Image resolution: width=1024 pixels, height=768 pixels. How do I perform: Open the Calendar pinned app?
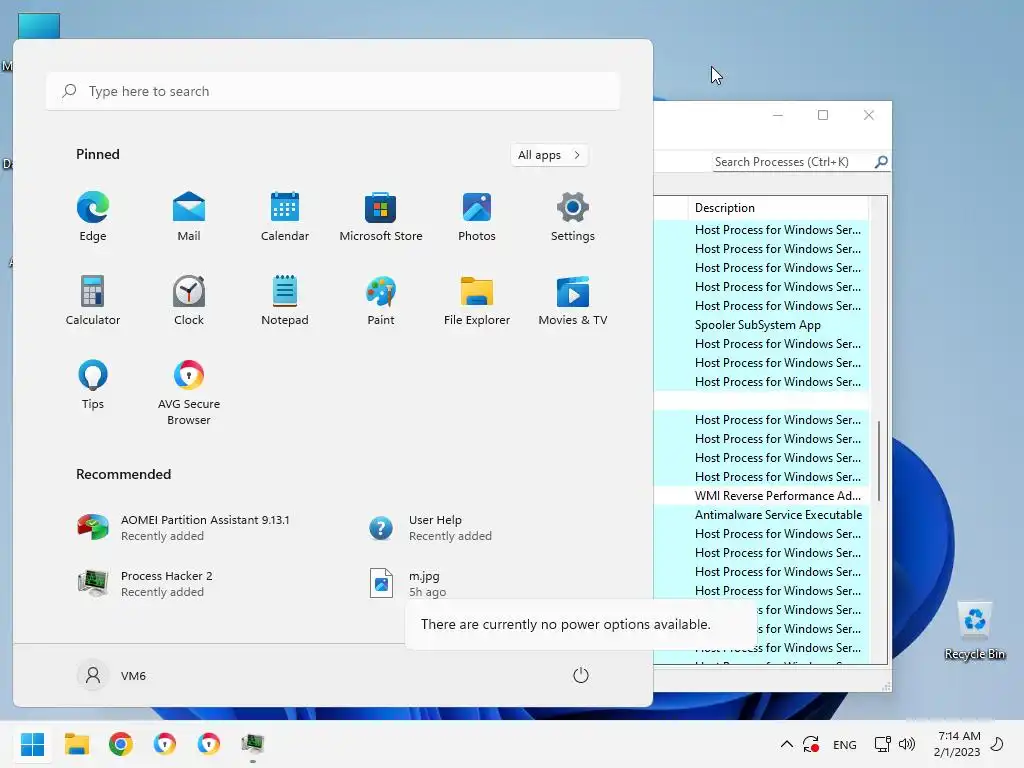click(285, 216)
